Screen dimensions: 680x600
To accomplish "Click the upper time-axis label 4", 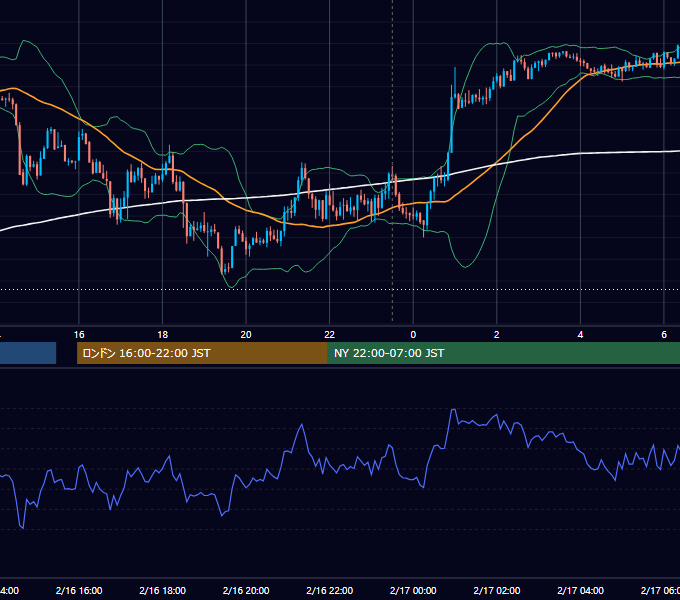I will [x=580, y=335].
